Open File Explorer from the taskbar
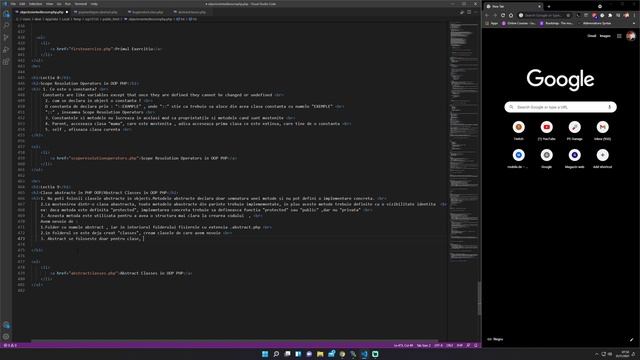 [x=320, y=354]
